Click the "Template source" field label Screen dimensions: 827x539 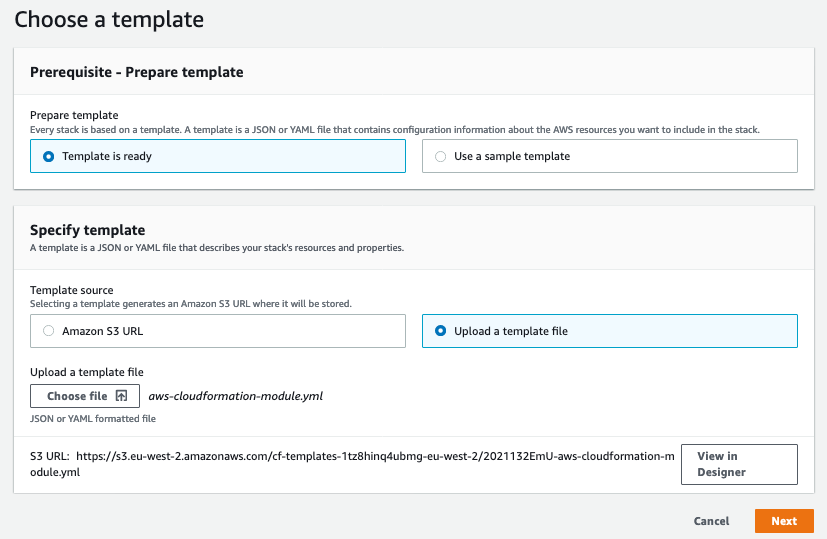coord(72,289)
